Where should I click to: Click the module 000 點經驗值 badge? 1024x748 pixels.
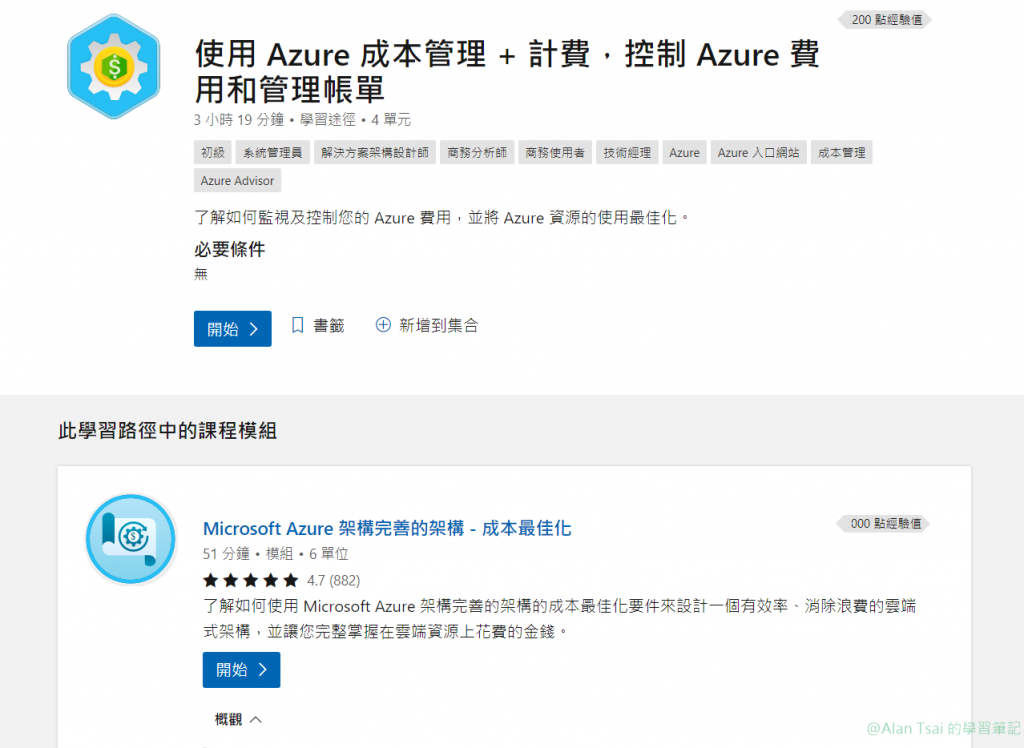[x=884, y=523]
